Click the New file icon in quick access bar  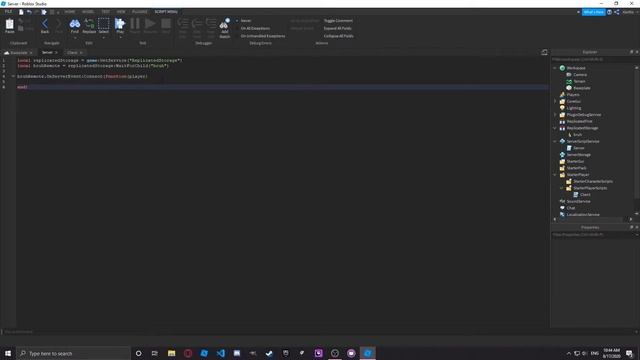21,12
